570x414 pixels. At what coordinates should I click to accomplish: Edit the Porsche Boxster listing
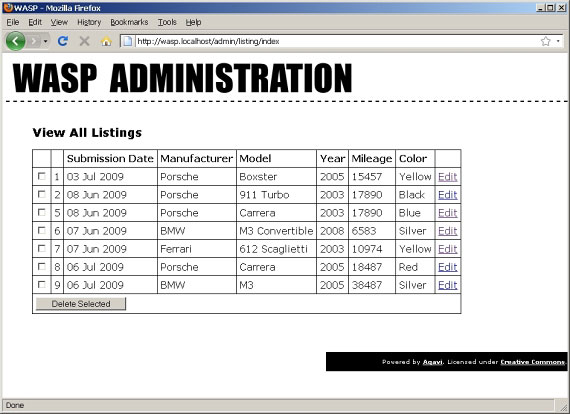447,177
